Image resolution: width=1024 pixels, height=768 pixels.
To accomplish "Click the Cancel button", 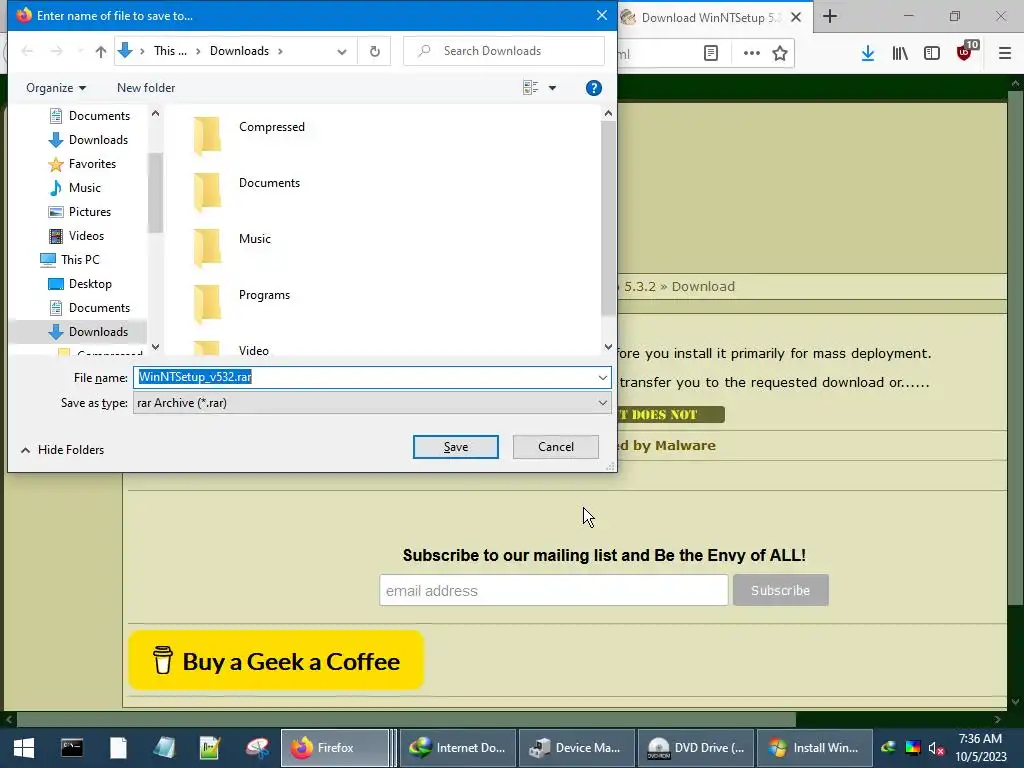I will tap(556, 447).
